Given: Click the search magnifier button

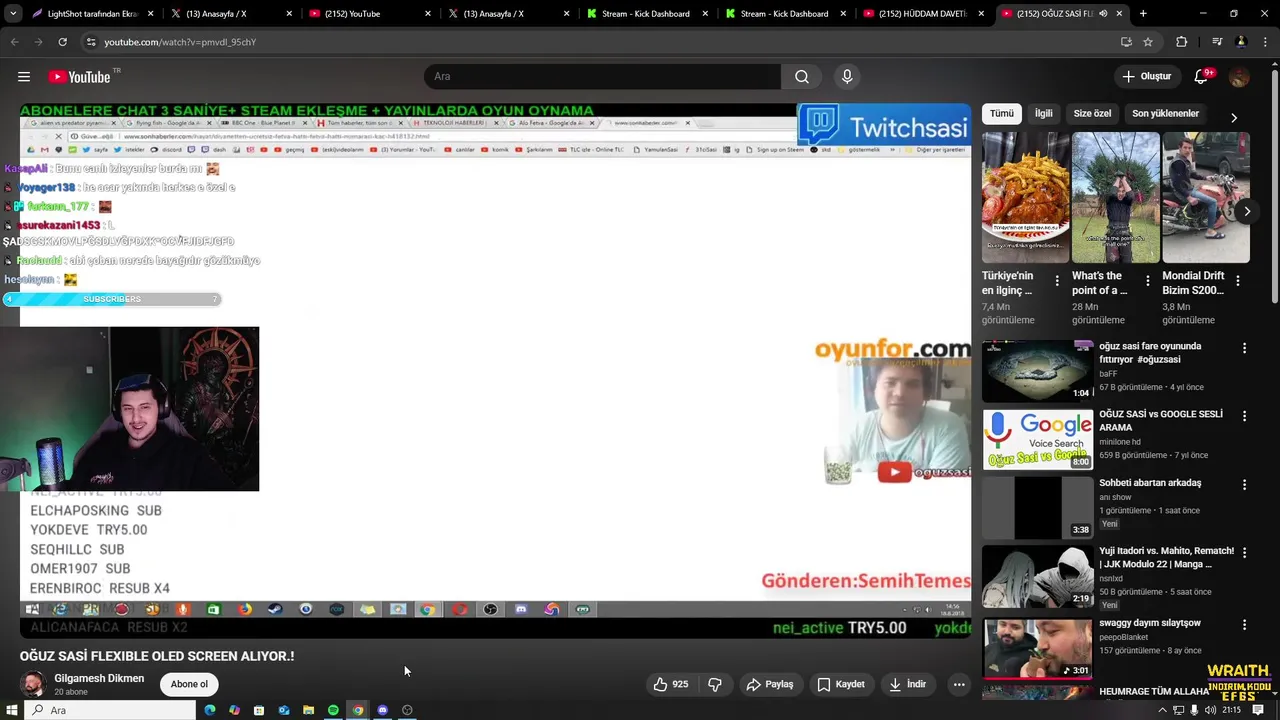Looking at the screenshot, I should click(802, 77).
